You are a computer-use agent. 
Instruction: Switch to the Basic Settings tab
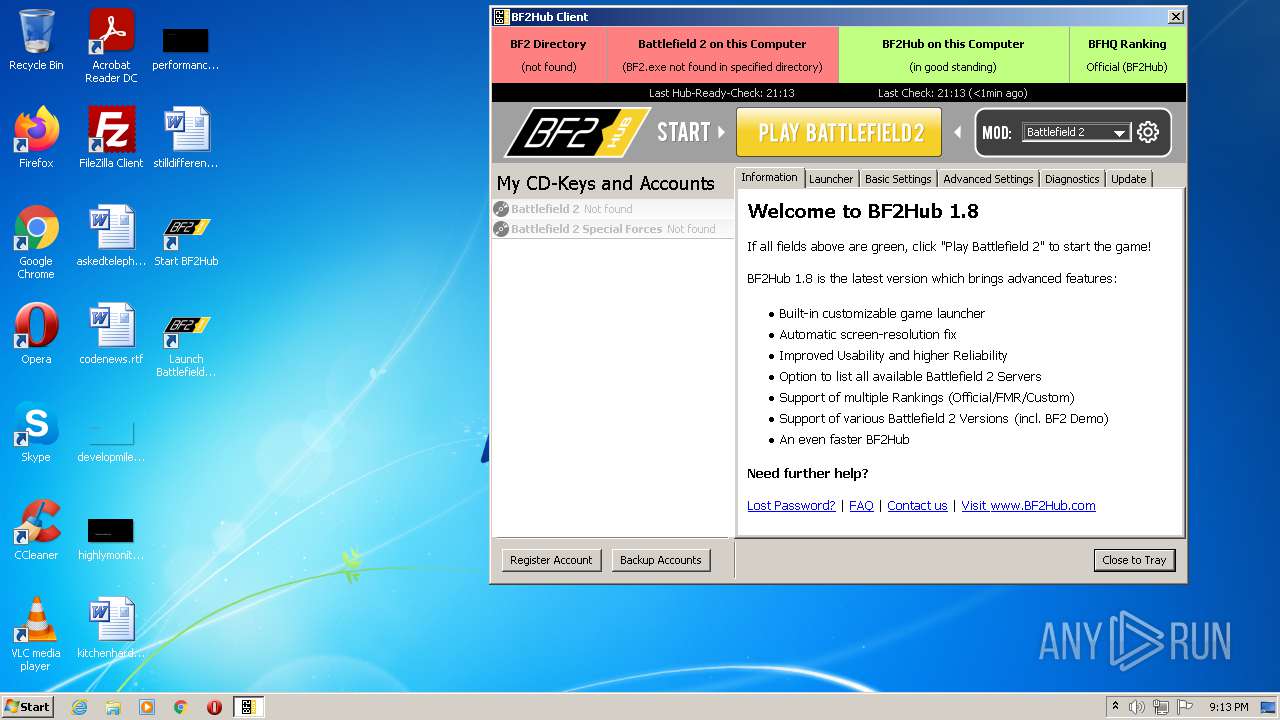[x=898, y=179]
